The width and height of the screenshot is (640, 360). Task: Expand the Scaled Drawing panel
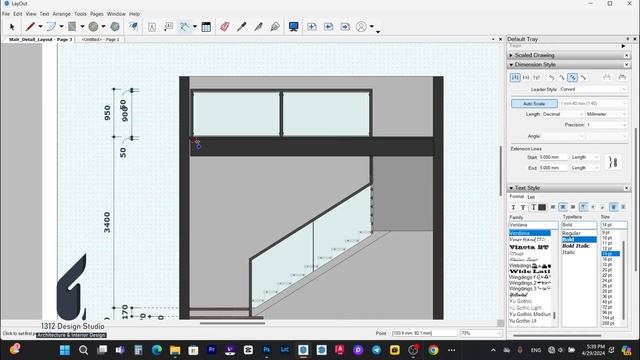click(511, 55)
